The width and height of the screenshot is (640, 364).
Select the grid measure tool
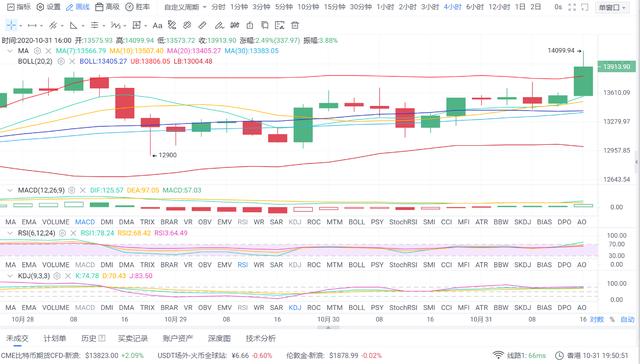click(x=136, y=25)
